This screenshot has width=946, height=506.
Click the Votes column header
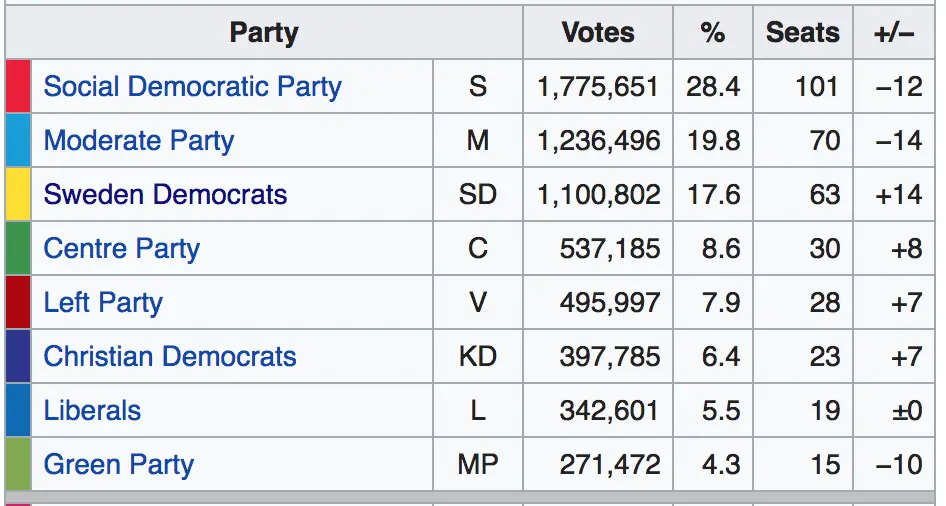tap(598, 33)
